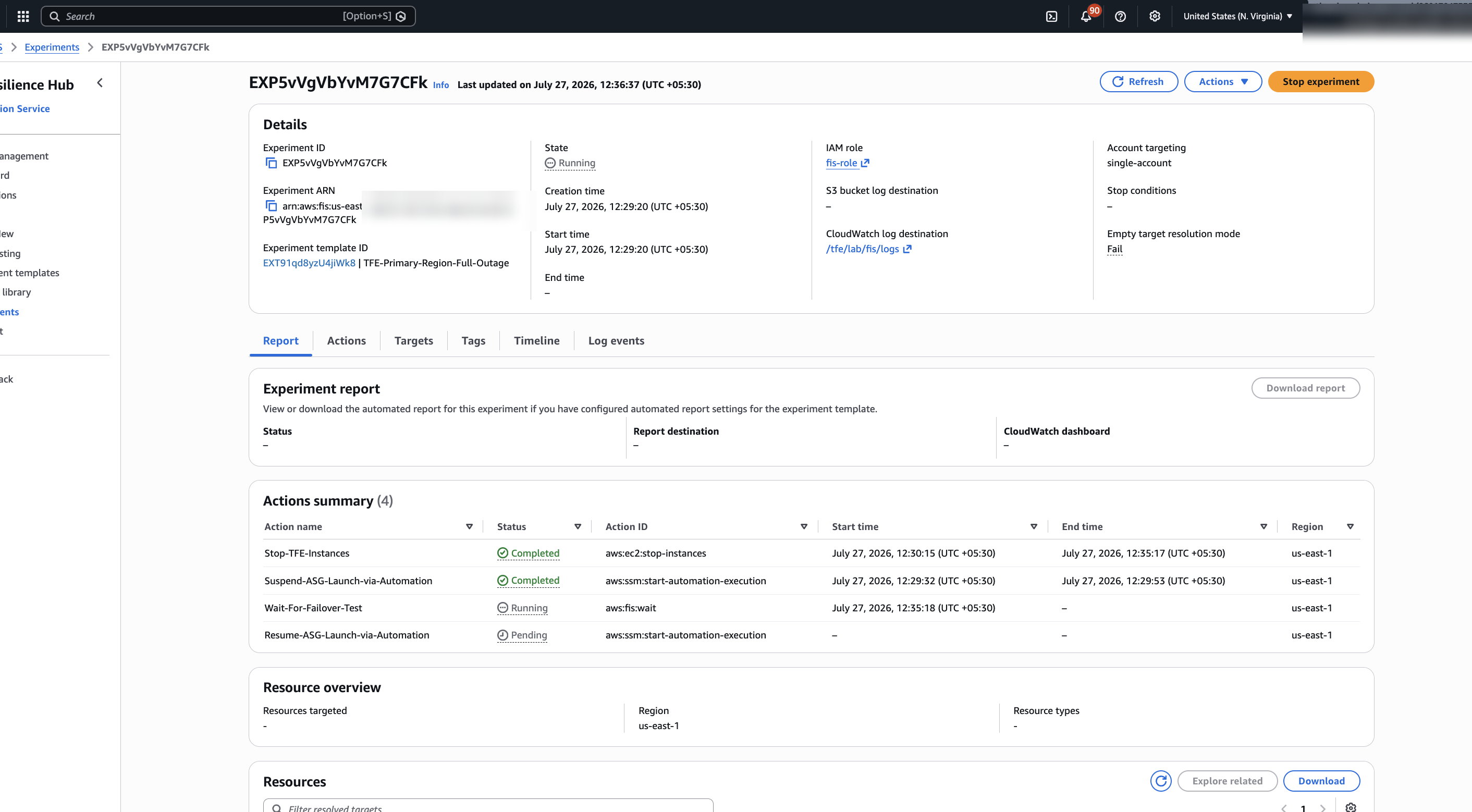Click the Stop experiment button
Image resolution: width=1472 pixels, height=812 pixels.
point(1320,82)
